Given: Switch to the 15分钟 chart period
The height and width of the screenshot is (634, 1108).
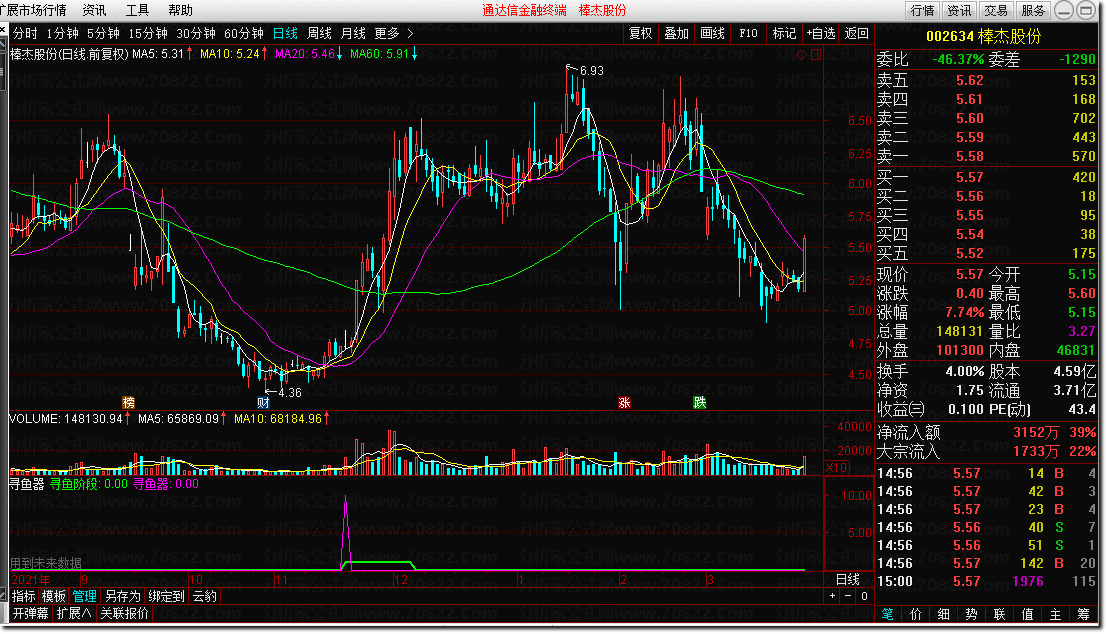Looking at the screenshot, I should [148, 33].
